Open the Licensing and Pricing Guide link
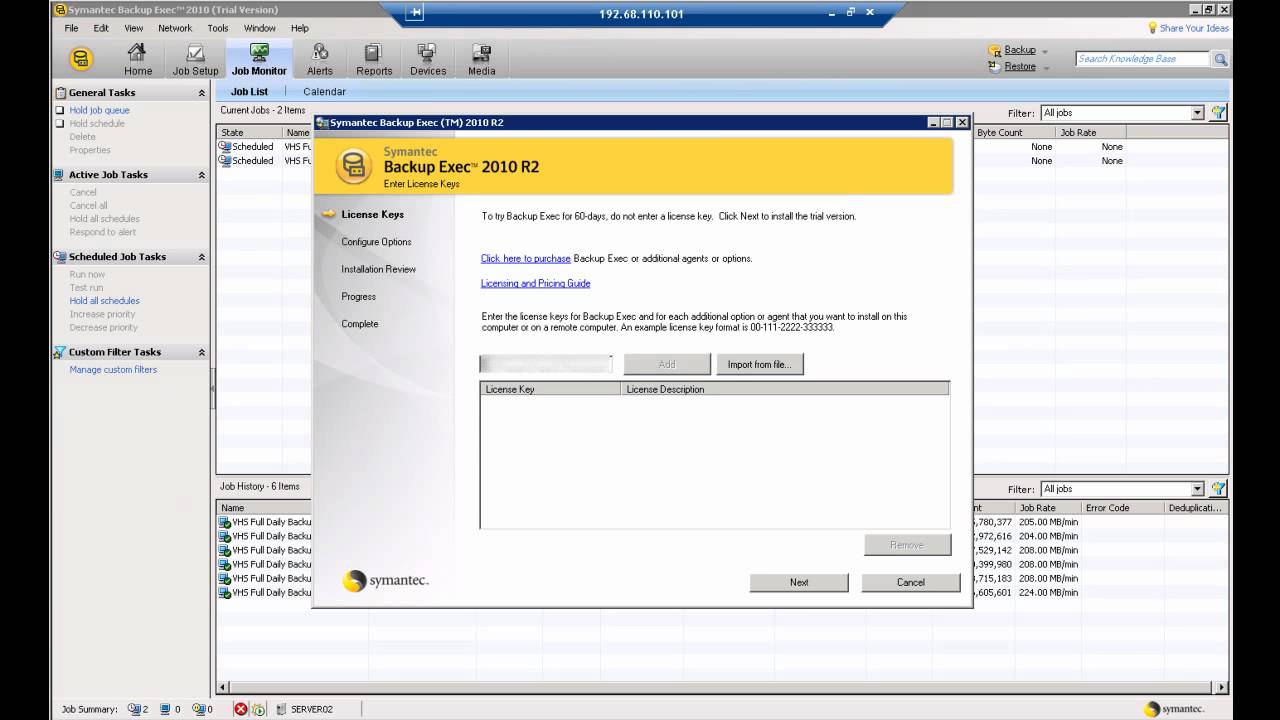 coord(535,283)
